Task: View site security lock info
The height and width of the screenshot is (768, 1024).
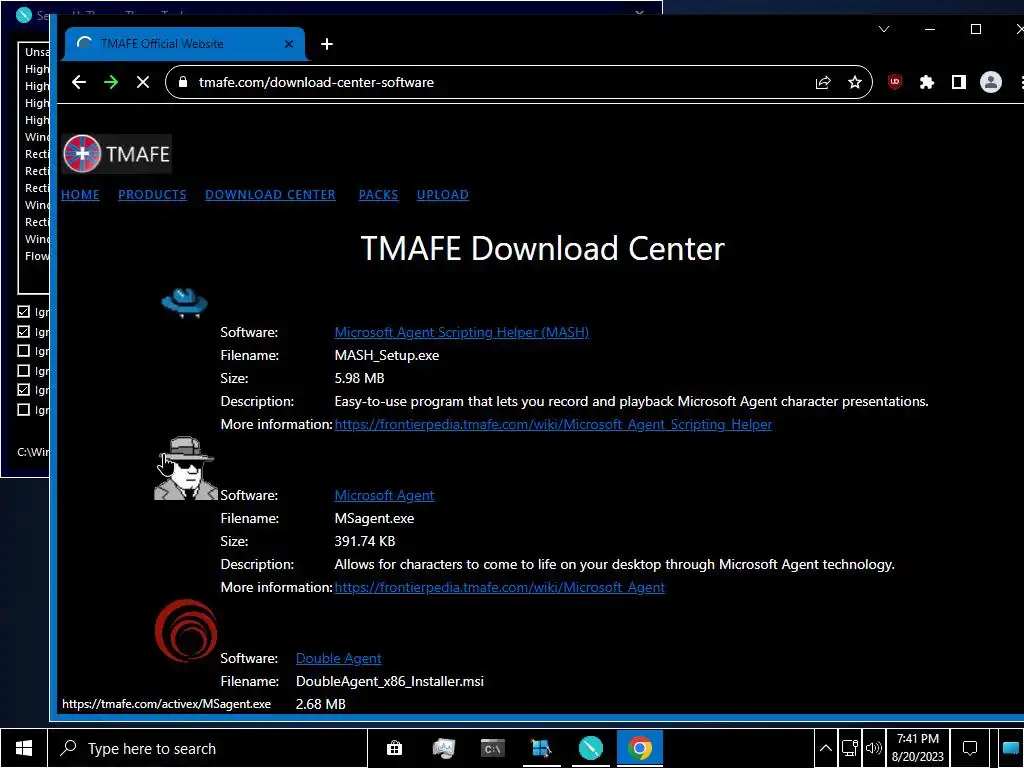Action: [x=183, y=82]
